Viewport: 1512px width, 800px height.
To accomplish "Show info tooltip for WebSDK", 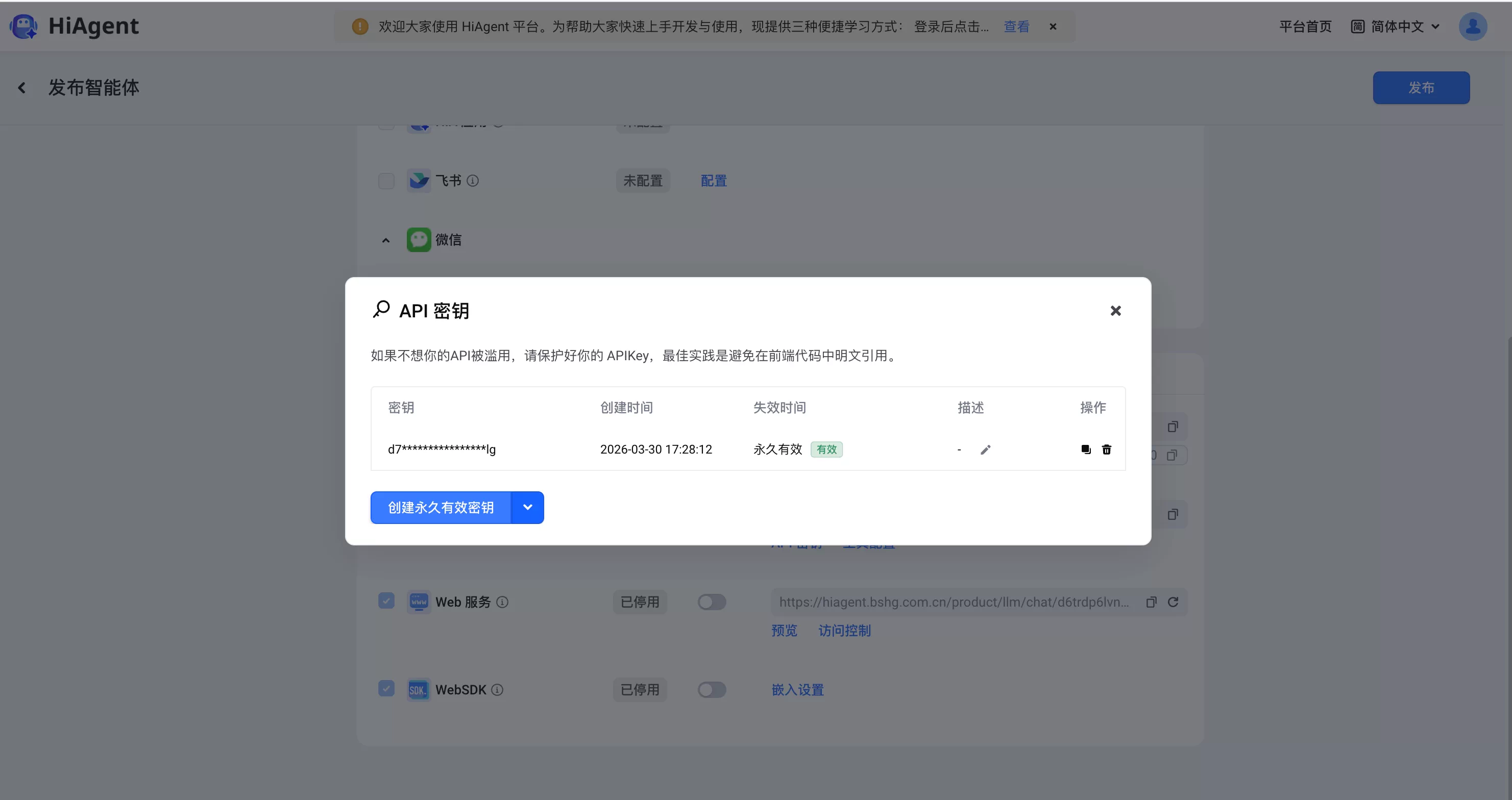I will click(497, 690).
